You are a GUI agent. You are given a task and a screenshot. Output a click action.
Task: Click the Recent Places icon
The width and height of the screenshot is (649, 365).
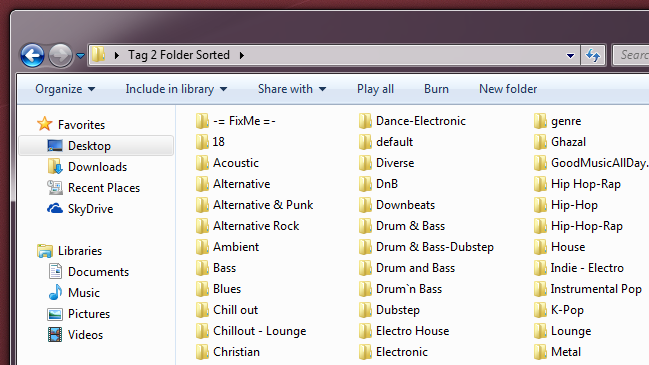[x=55, y=187]
